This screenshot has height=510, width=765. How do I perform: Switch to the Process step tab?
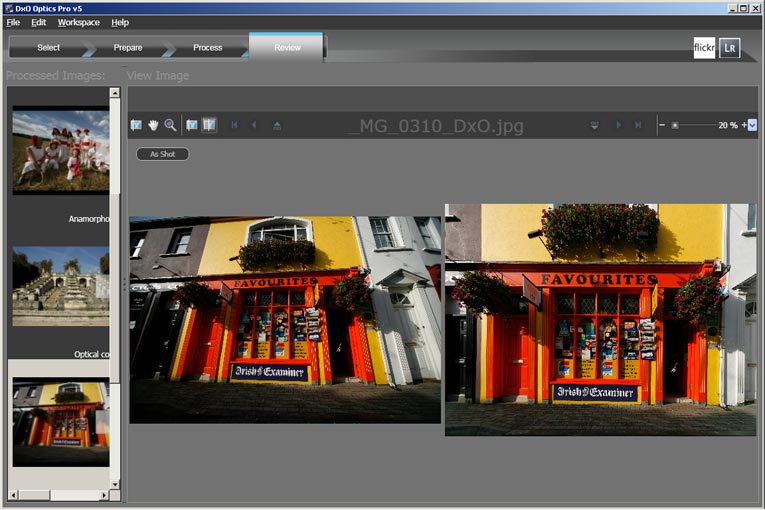pyautogui.click(x=208, y=48)
